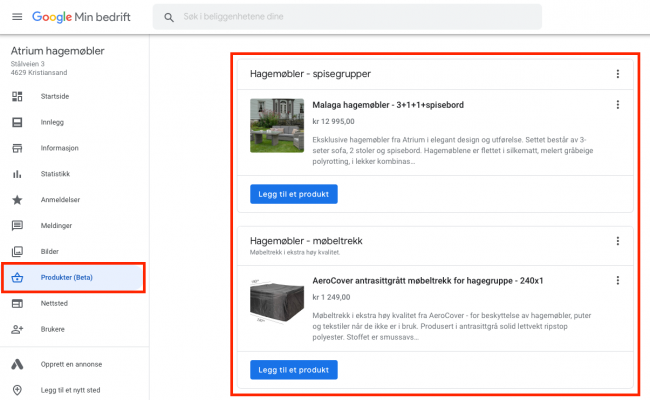Click the search magnifier icon
650x400 pixels.
pyautogui.click(x=169, y=17)
